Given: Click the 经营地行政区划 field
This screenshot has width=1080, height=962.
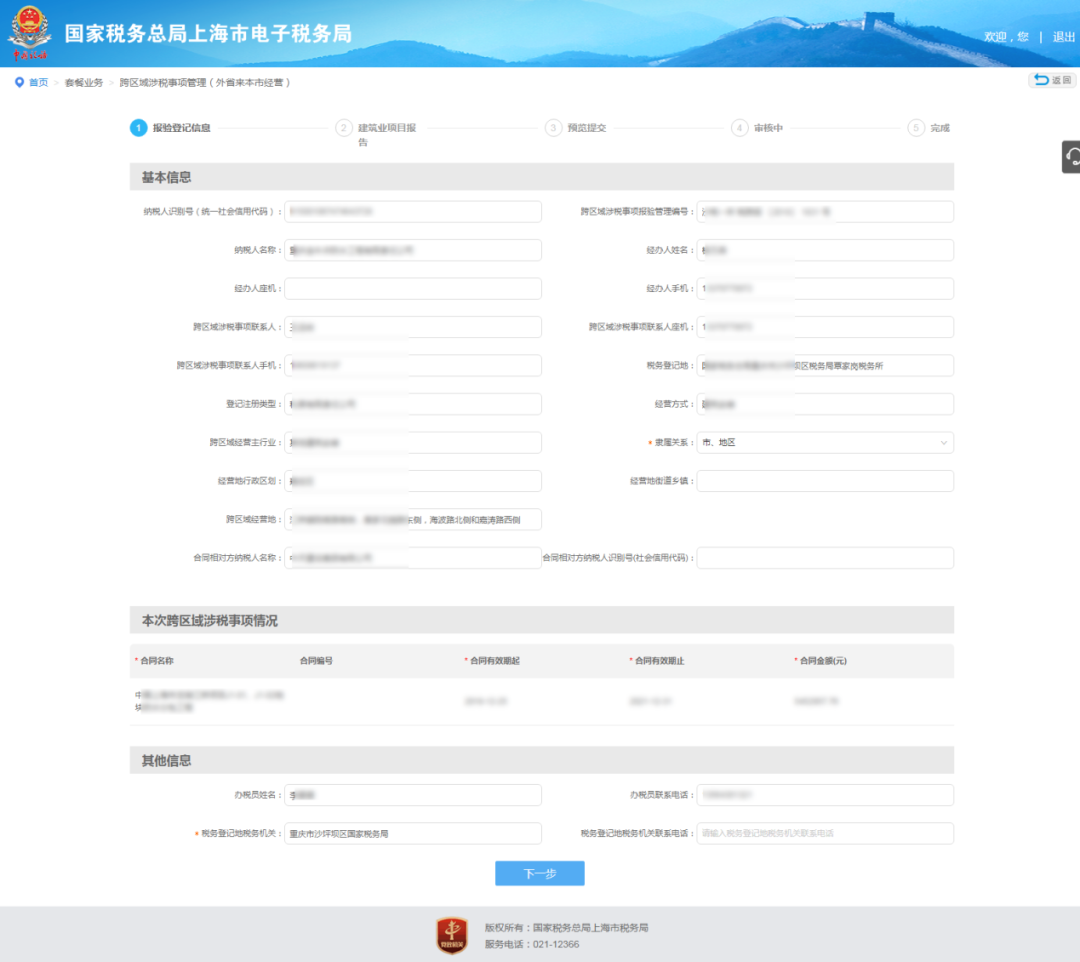Looking at the screenshot, I should (x=413, y=481).
